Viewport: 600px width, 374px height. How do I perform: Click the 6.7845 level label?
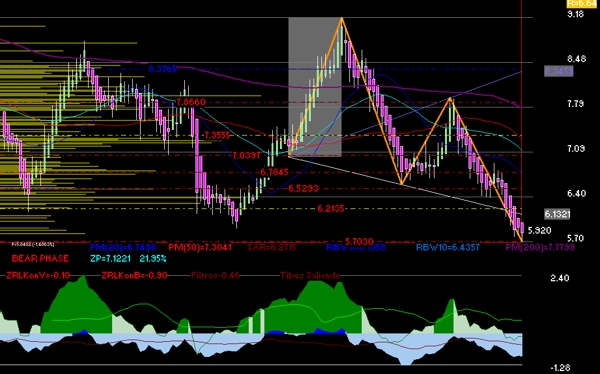274,172
